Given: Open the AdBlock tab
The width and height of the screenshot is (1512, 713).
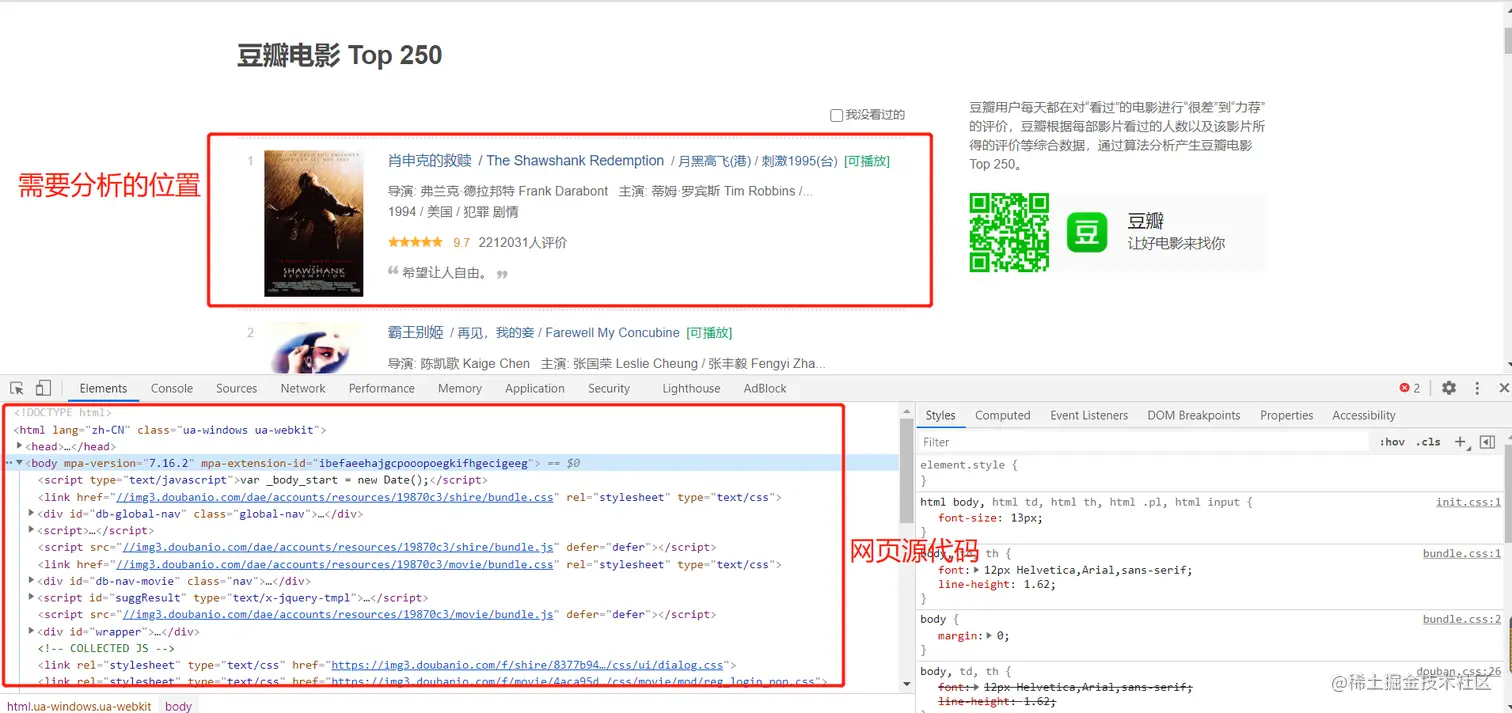Looking at the screenshot, I should pyautogui.click(x=765, y=388).
